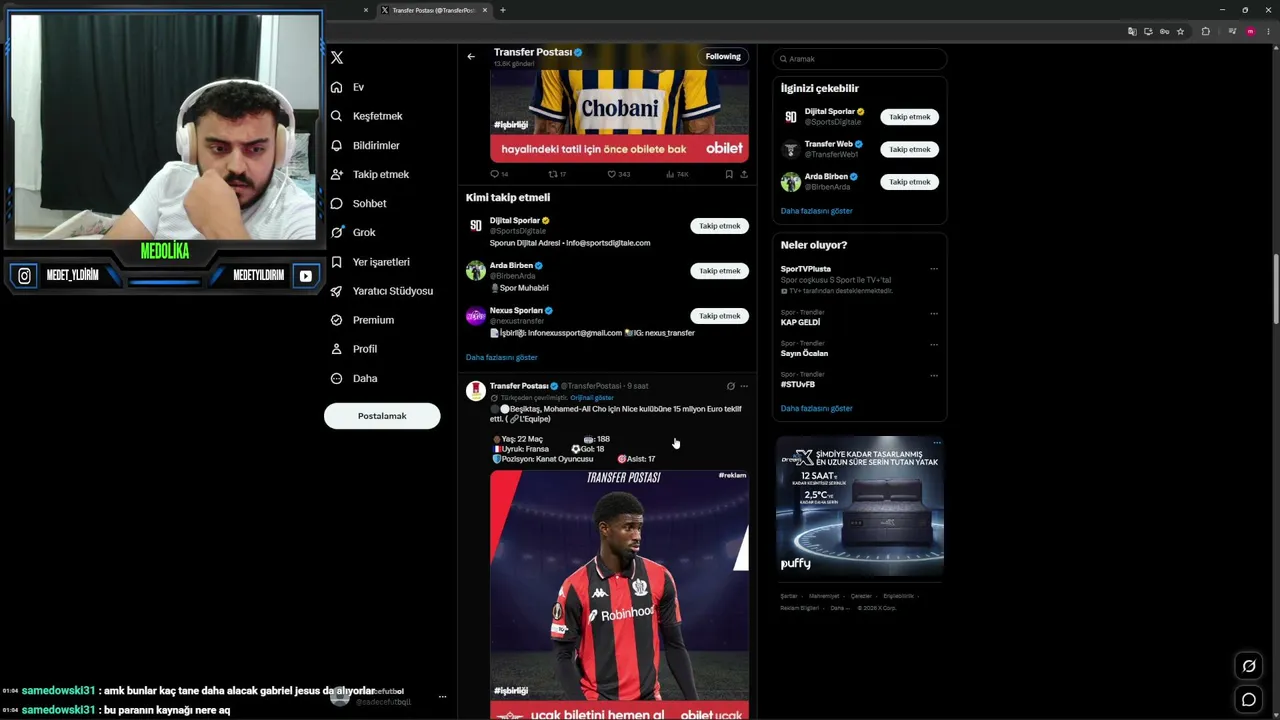Open Sohbet (Chat) in sidebar

(x=358, y=203)
